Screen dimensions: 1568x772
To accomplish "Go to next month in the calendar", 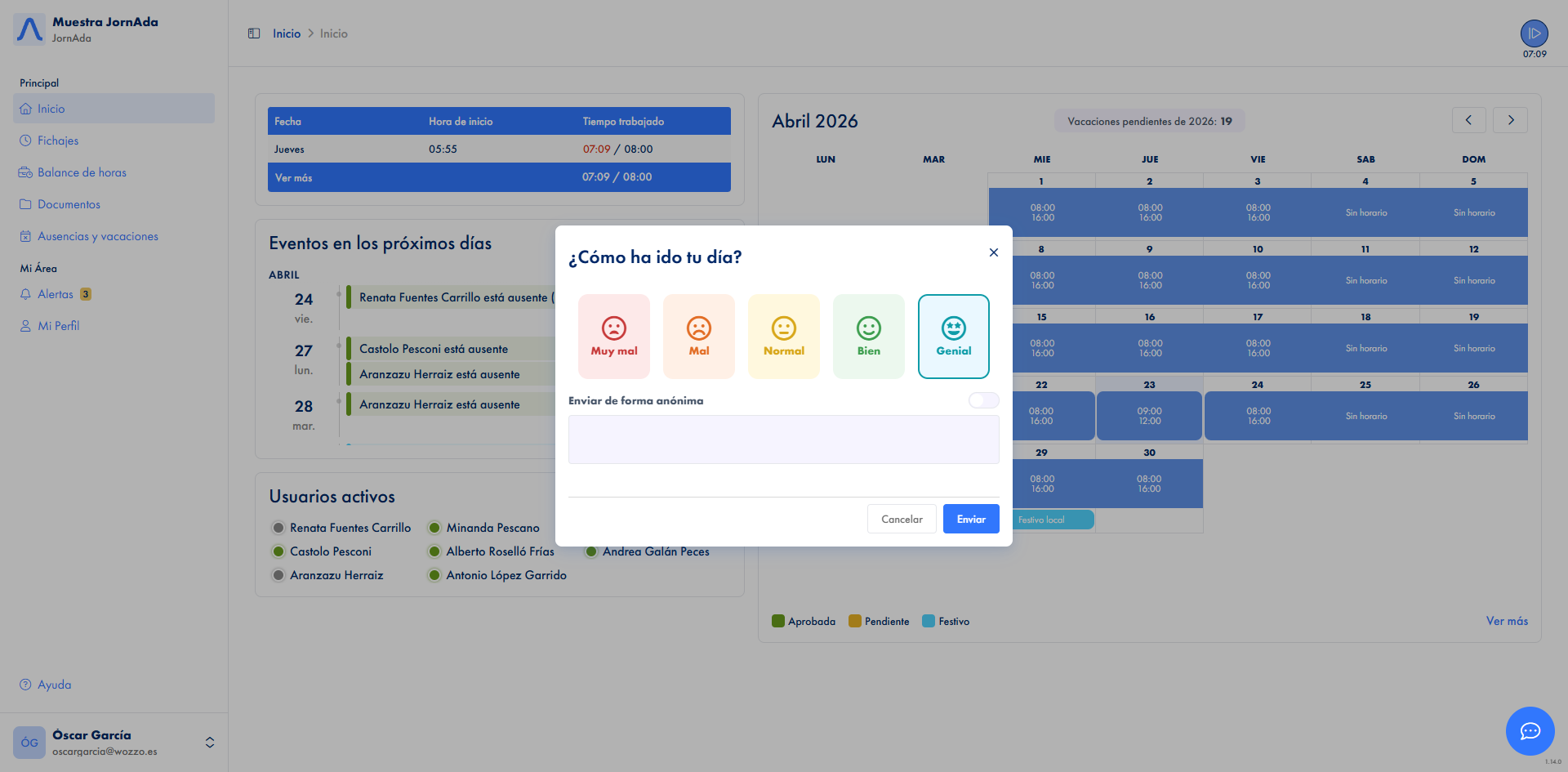I will pyautogui.click(x=1510, y=119).
